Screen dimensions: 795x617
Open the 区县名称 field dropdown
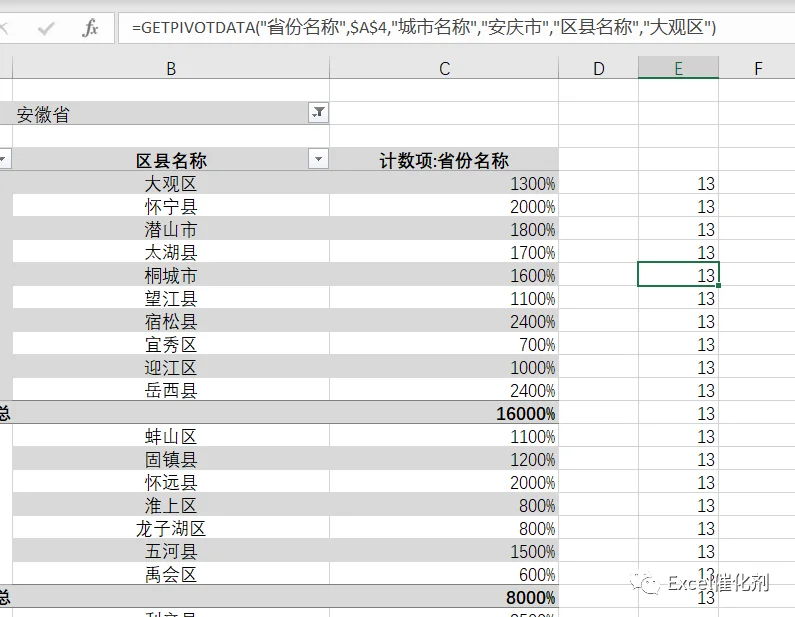coord(318,159)
